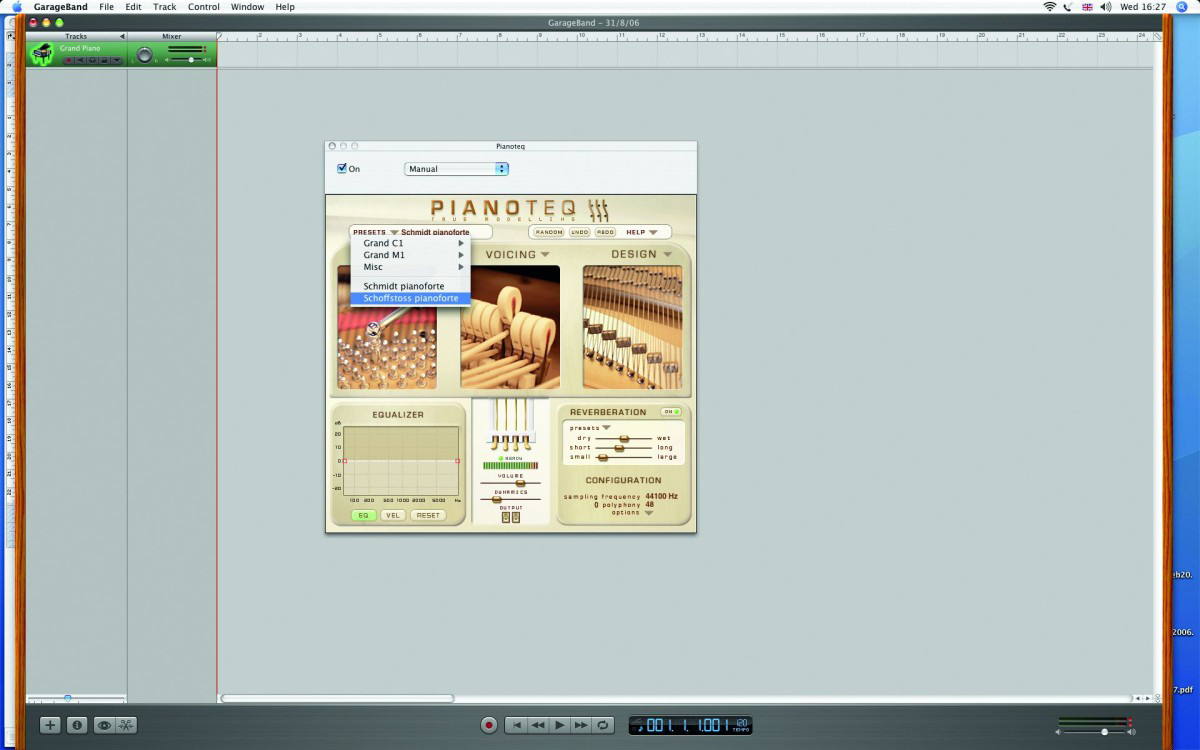Select the VEL mode button

click(392, 515)
